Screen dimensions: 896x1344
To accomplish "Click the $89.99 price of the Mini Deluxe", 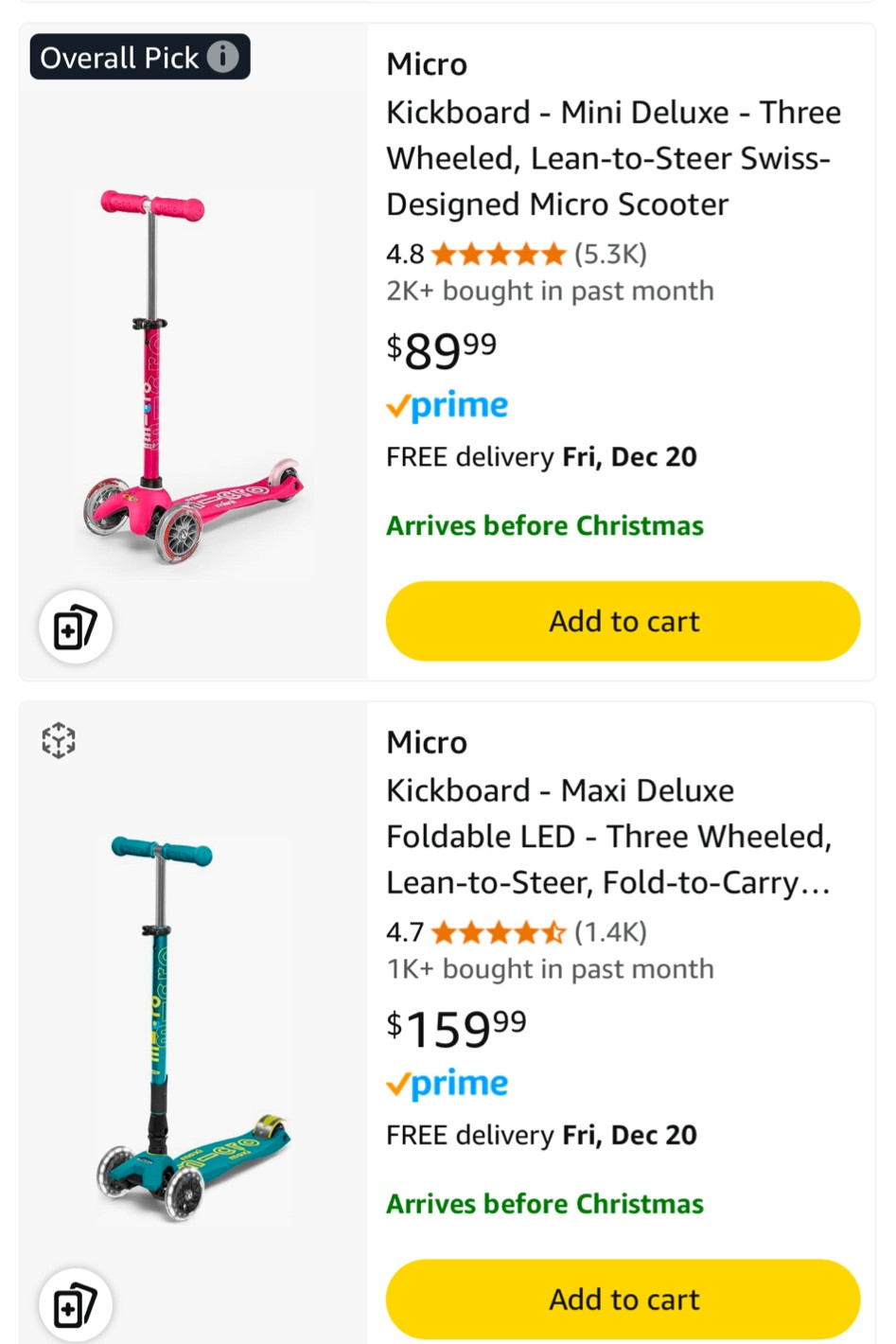I will (440, 350).
